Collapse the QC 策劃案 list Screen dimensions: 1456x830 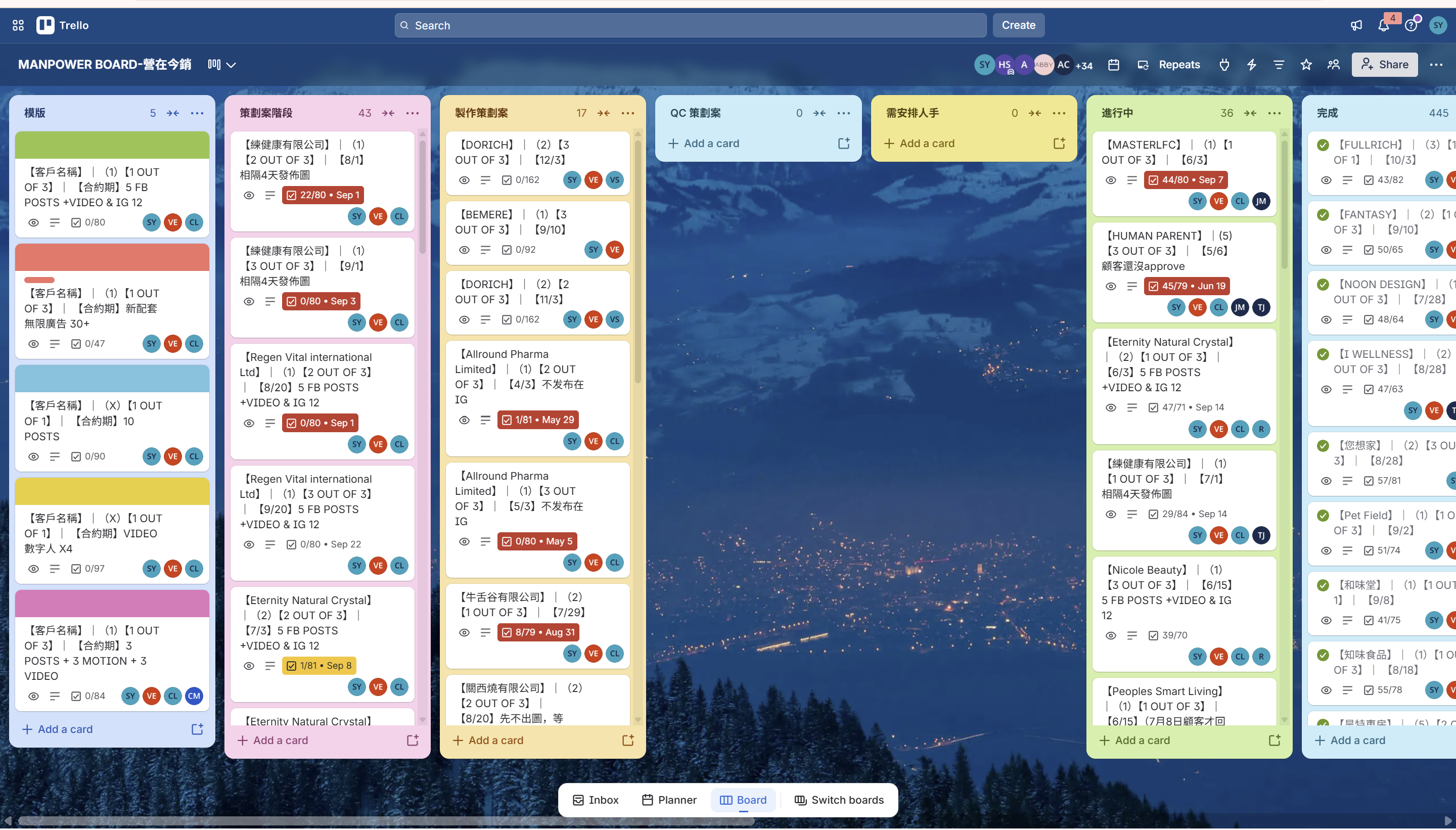tap(819, 113)
